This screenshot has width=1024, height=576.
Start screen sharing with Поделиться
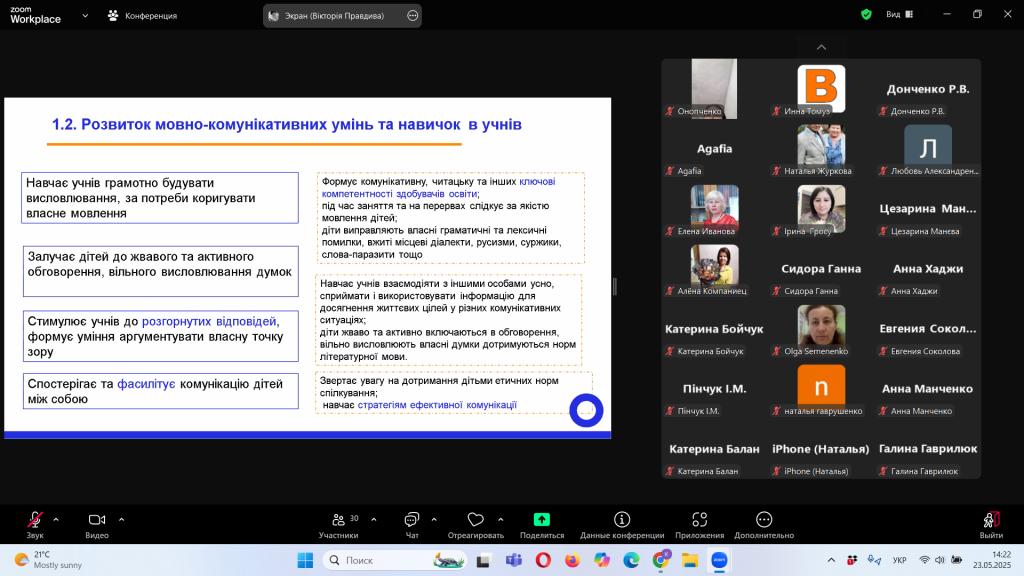click(541, 524)
